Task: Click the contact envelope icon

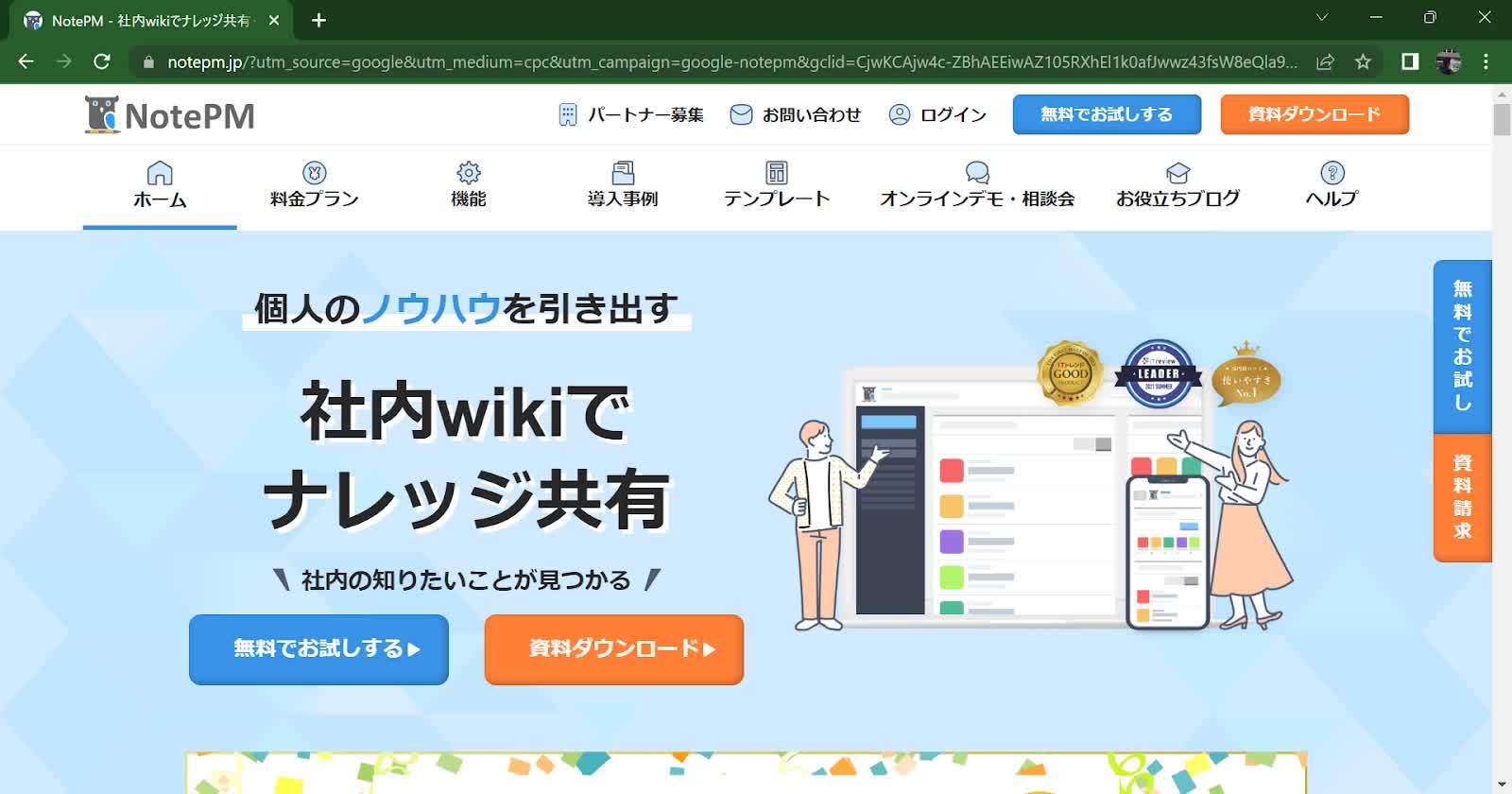Action: tap(742, 114)
